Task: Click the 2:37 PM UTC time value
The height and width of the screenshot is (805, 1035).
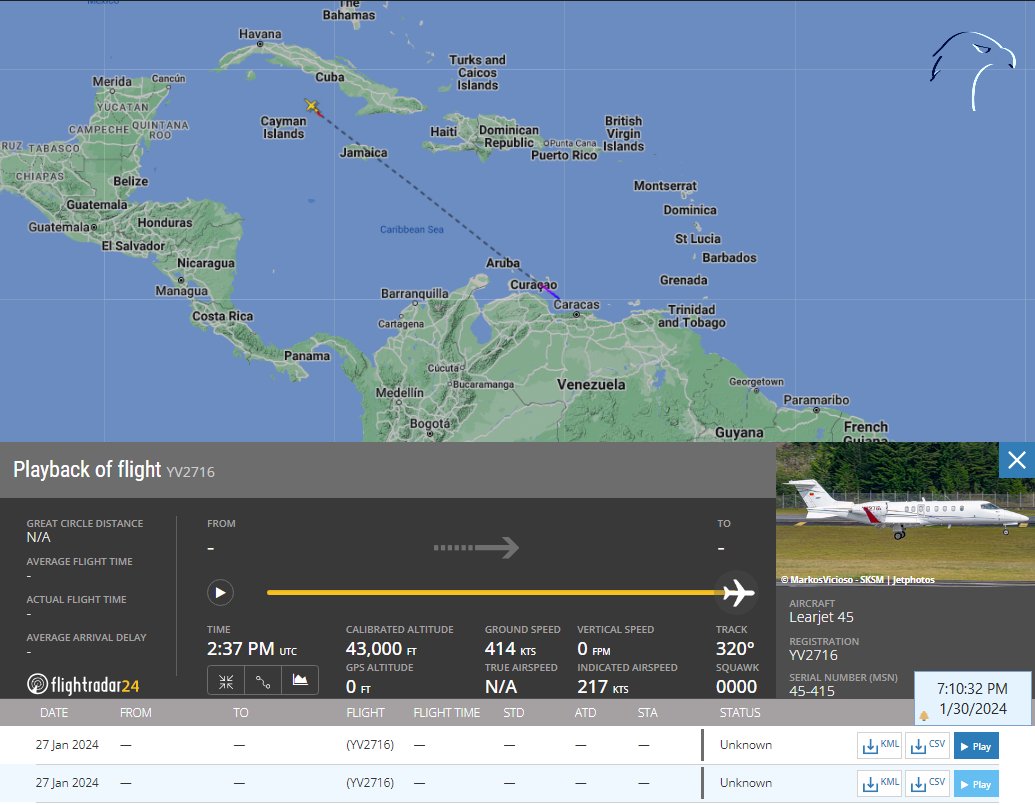Action: coord(251,649)
